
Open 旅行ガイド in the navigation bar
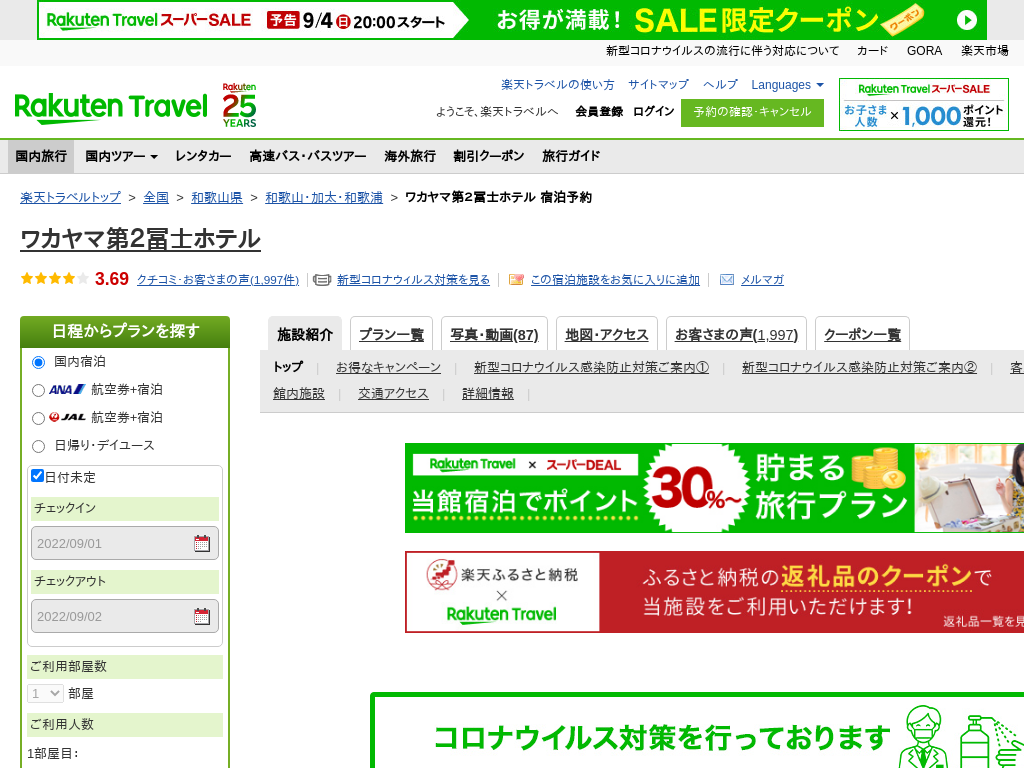click(571, 156)
